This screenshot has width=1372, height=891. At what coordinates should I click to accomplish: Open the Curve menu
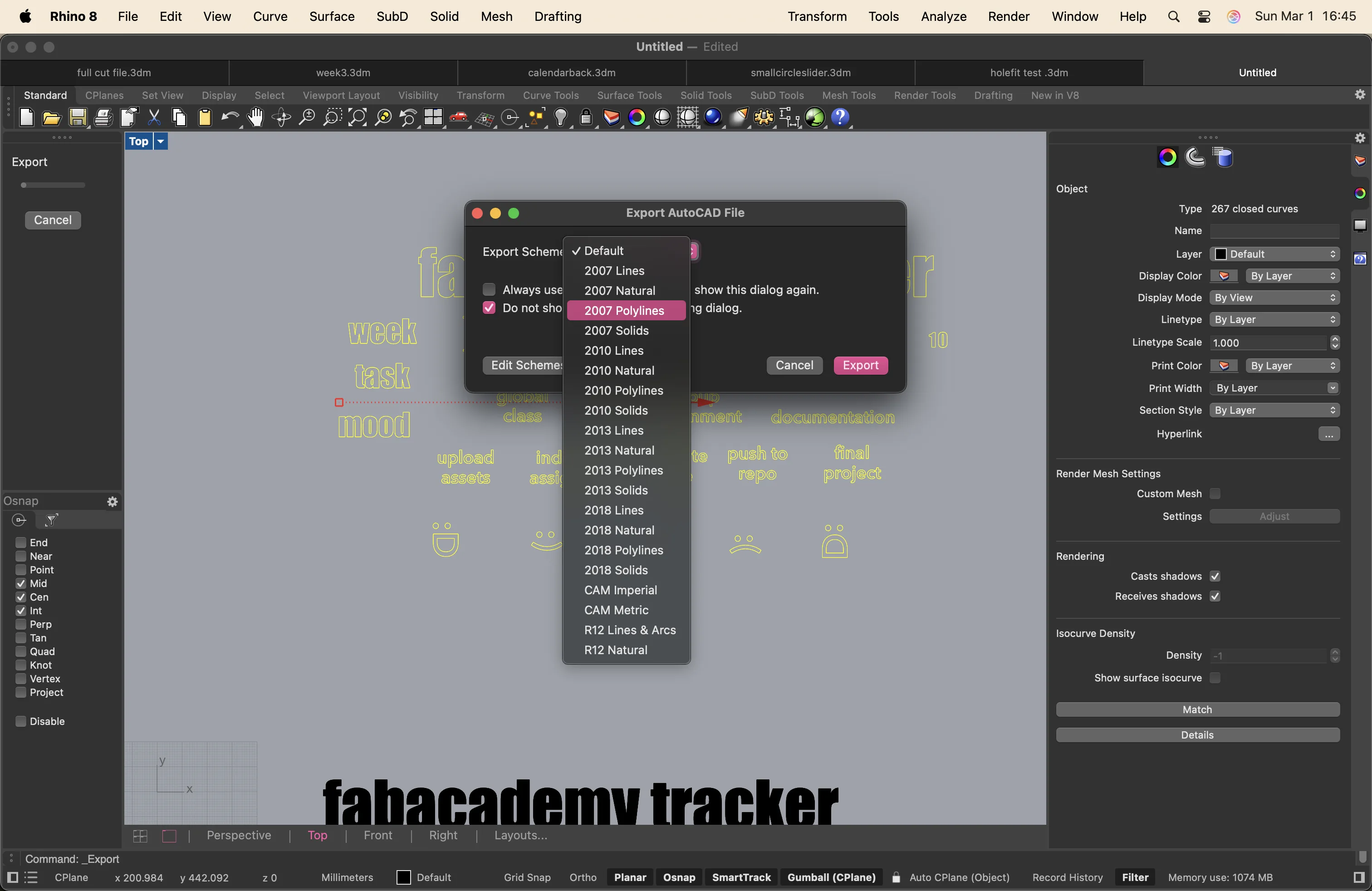[x=270, y=16]
